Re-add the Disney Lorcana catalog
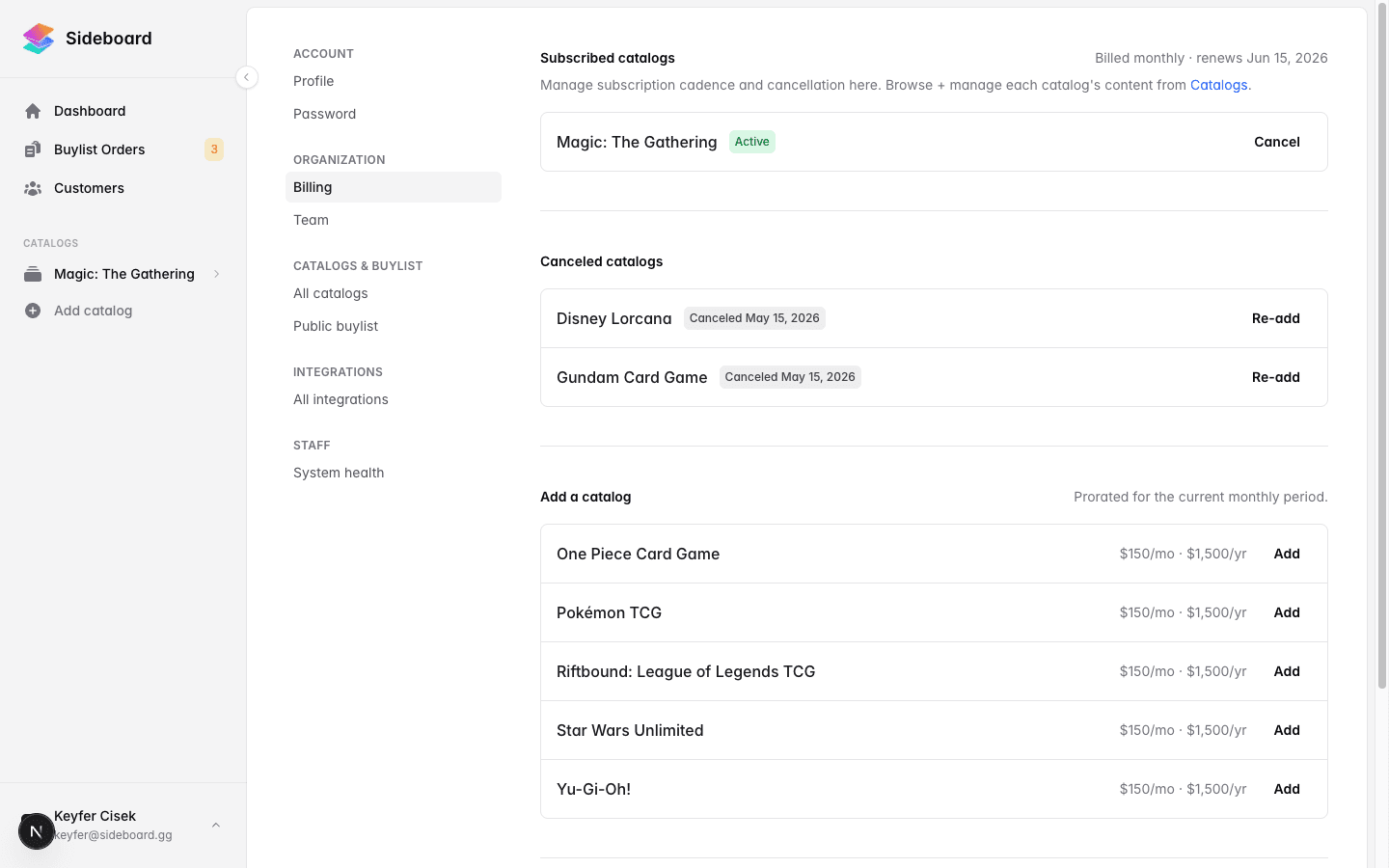Viewport: 1389px width, 868px height. pyautogui.click(x=1276, y=318)
